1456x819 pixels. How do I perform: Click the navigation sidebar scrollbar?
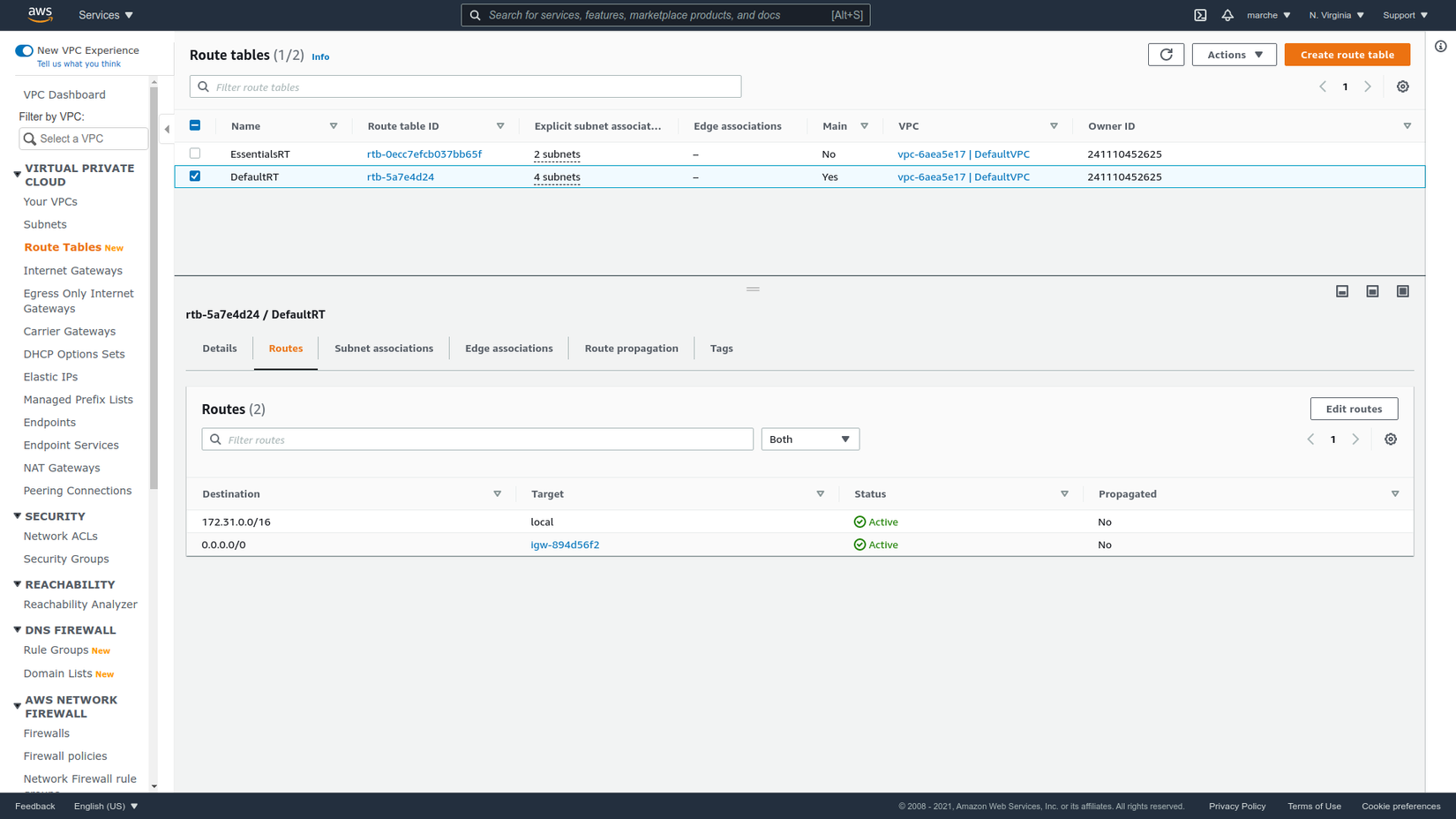(154, 287)
